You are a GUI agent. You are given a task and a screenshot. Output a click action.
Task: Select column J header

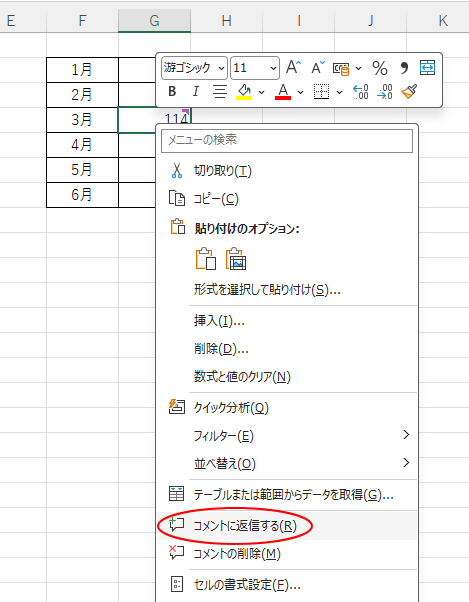(370, 20)
